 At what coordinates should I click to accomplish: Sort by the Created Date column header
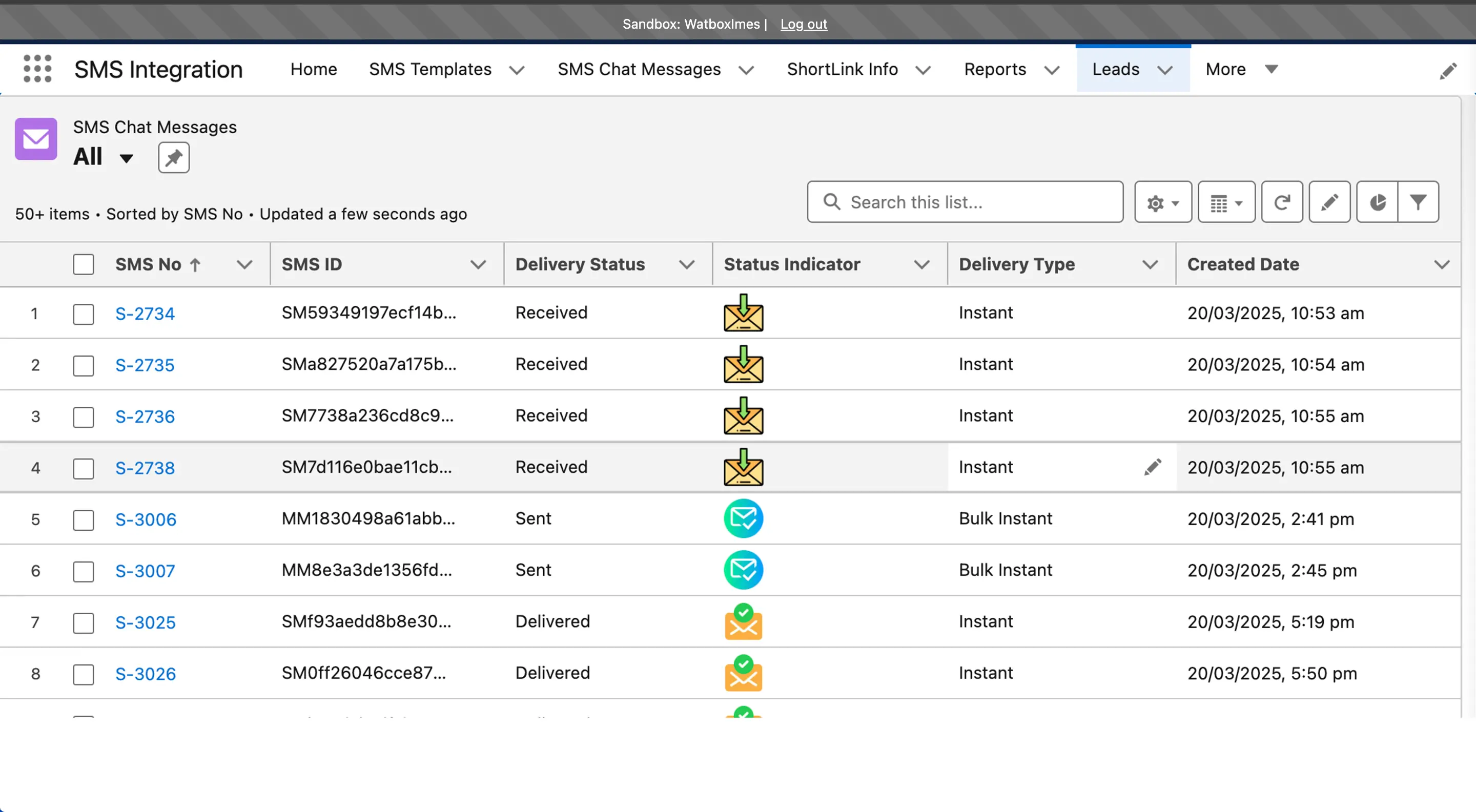point(1243,264)
